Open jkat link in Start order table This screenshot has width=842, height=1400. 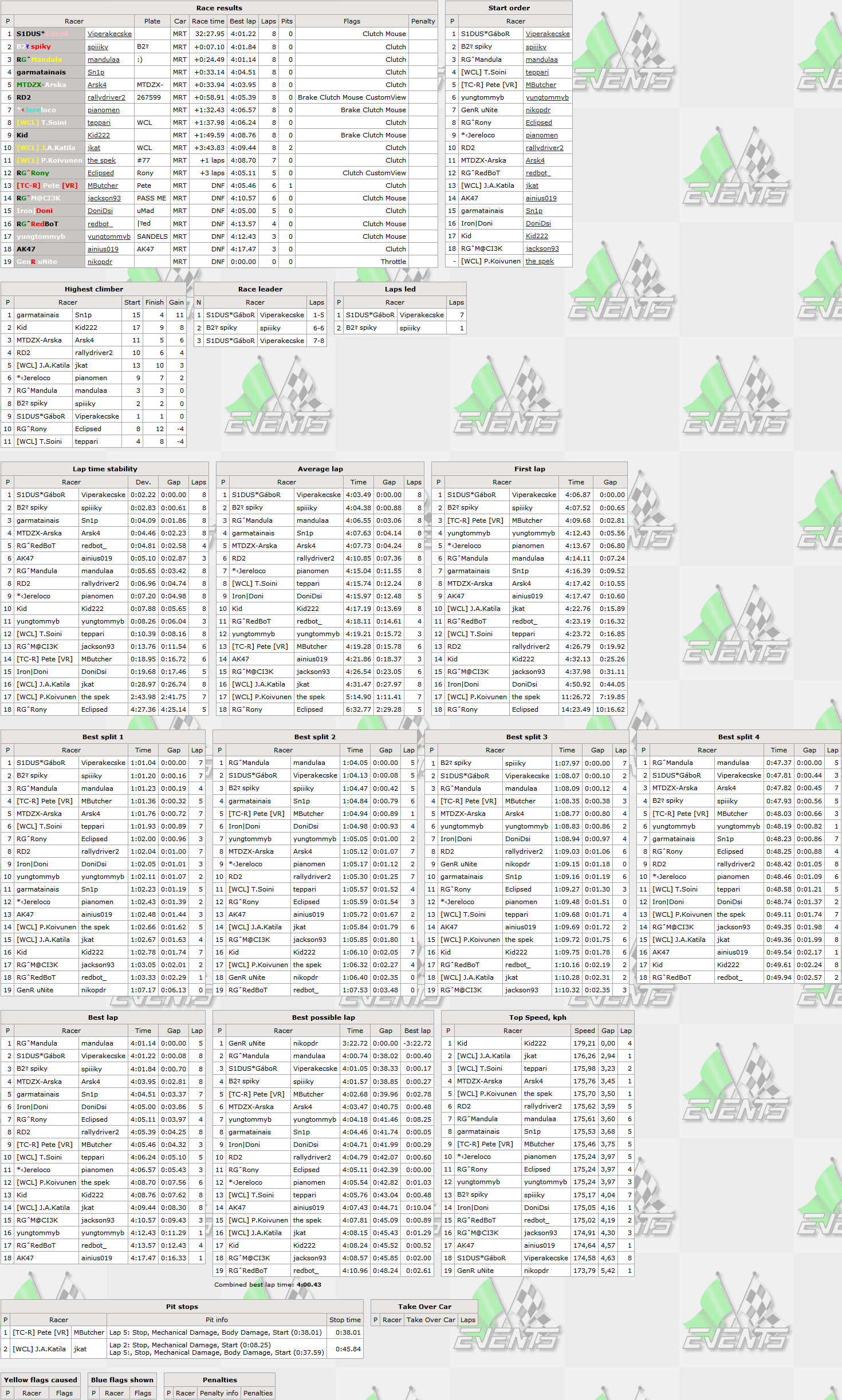(x=532, y=186)
